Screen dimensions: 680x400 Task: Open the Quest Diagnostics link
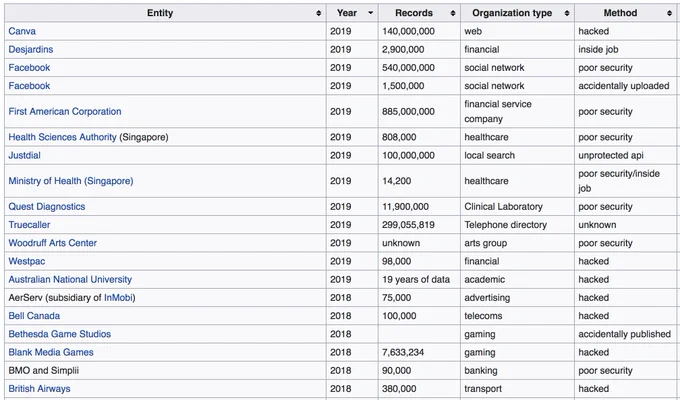tap(47, 207)
